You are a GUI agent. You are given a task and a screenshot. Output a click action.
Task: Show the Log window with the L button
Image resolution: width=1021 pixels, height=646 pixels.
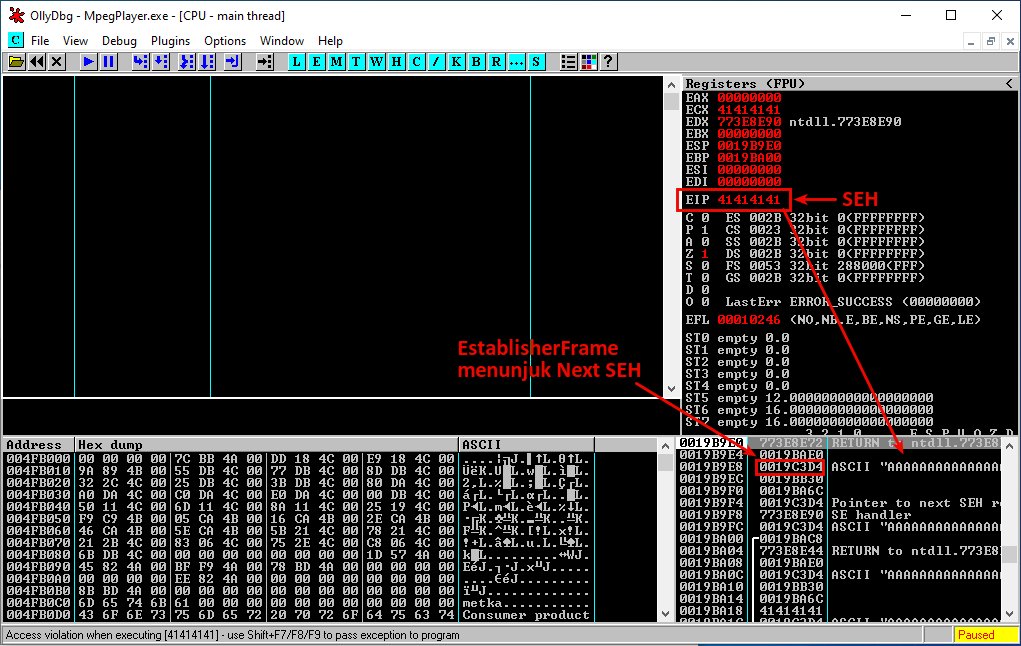296,62
